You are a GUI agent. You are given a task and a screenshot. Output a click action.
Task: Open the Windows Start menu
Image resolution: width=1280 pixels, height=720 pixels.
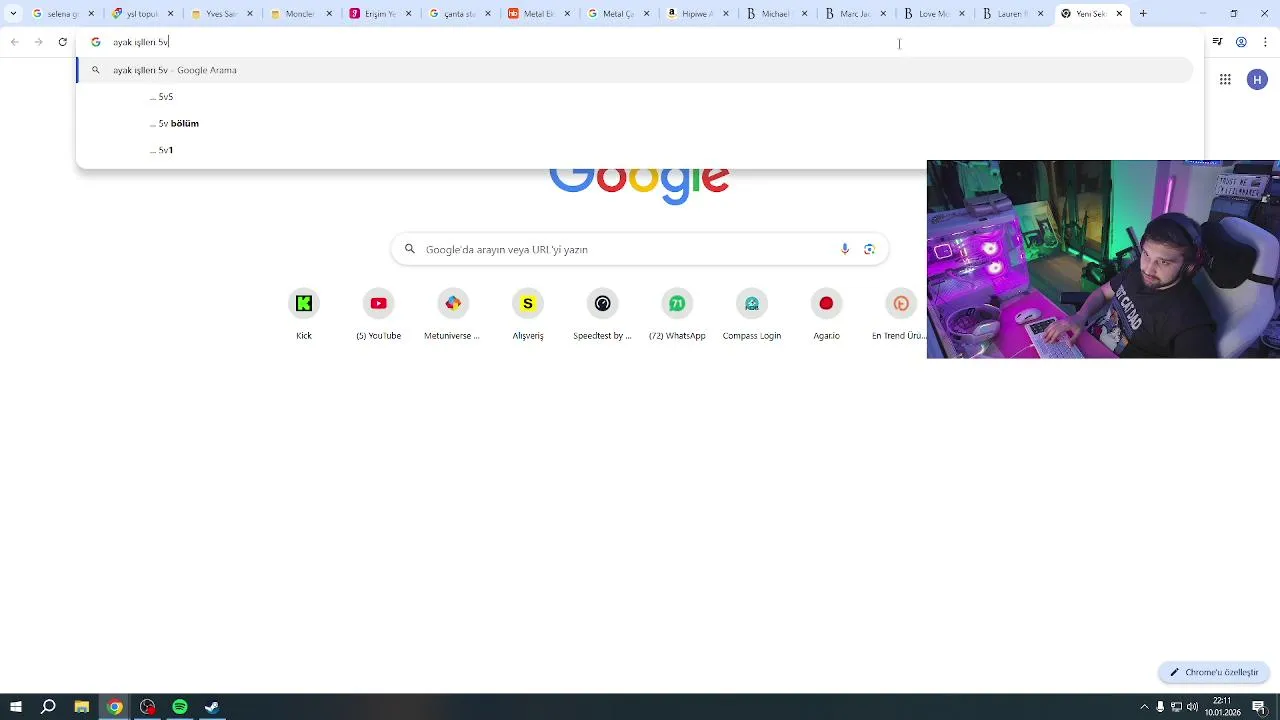(16, 707)
